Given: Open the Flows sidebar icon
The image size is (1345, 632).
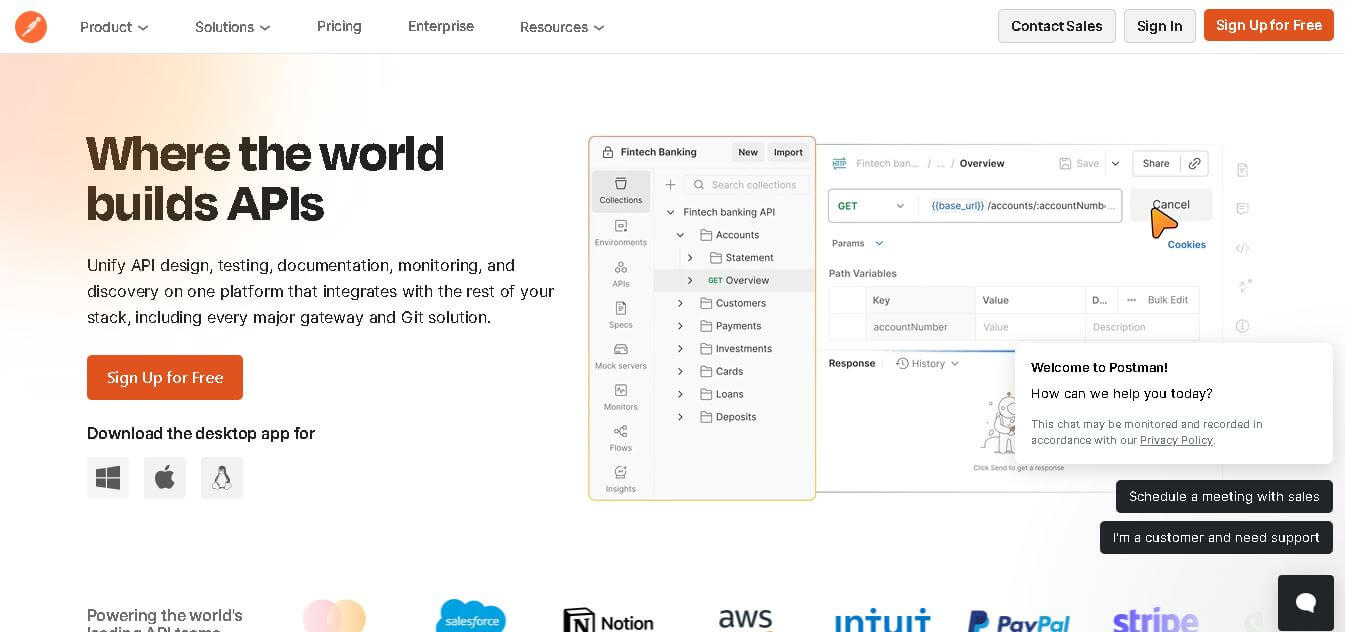Looking at the screenshot, I should tap(621, 438).
